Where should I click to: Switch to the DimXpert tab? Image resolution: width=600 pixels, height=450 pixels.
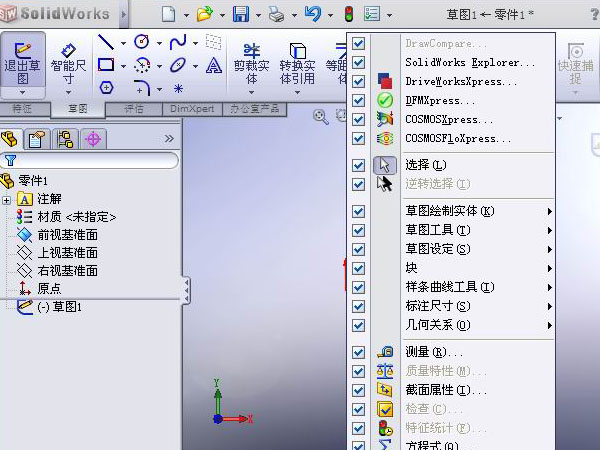(x=192, y=109)
